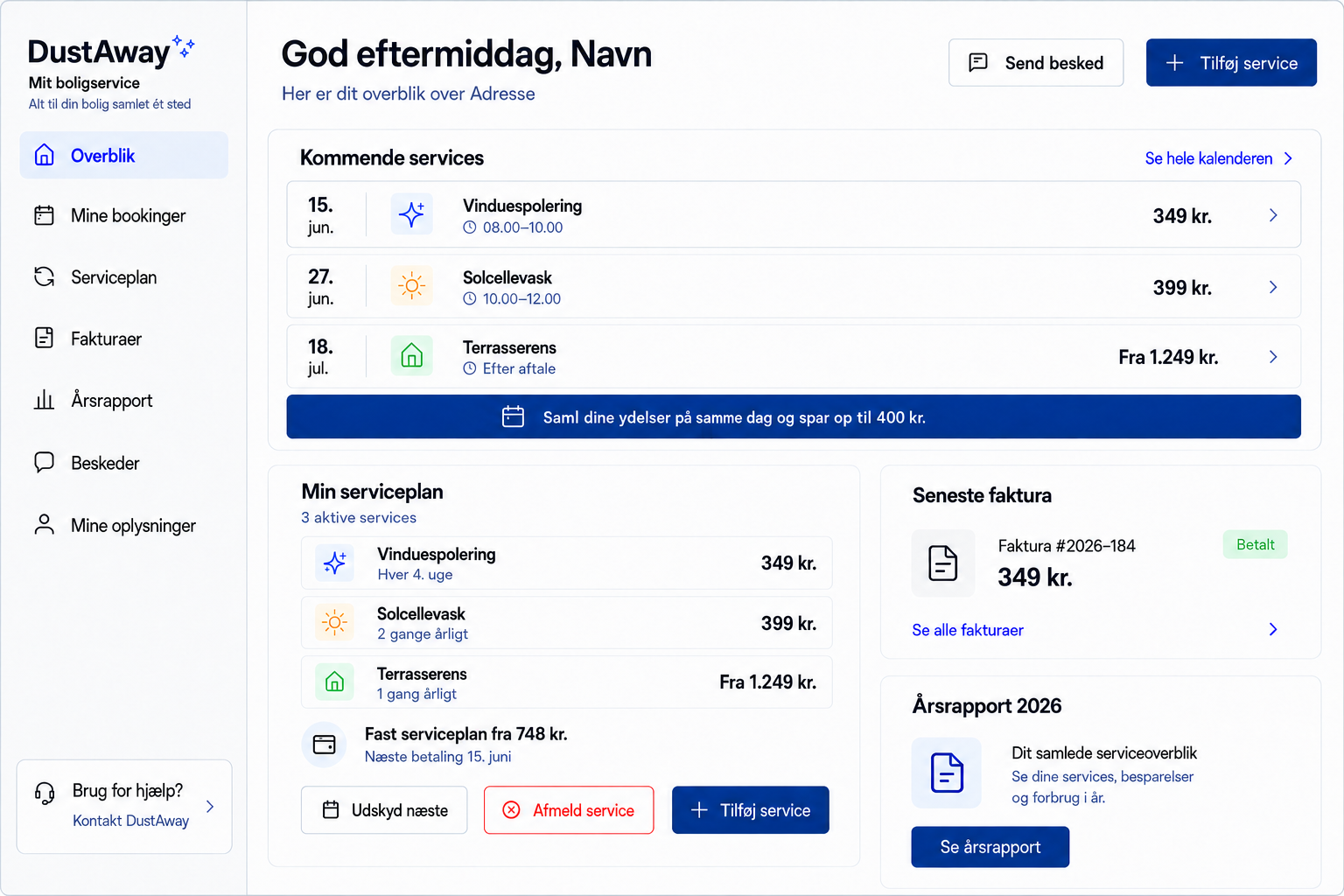Expand the 18. jul. Terrasserens row chevron
The height and width of the screenshot is (896, 1344).
pos(1273,356)
